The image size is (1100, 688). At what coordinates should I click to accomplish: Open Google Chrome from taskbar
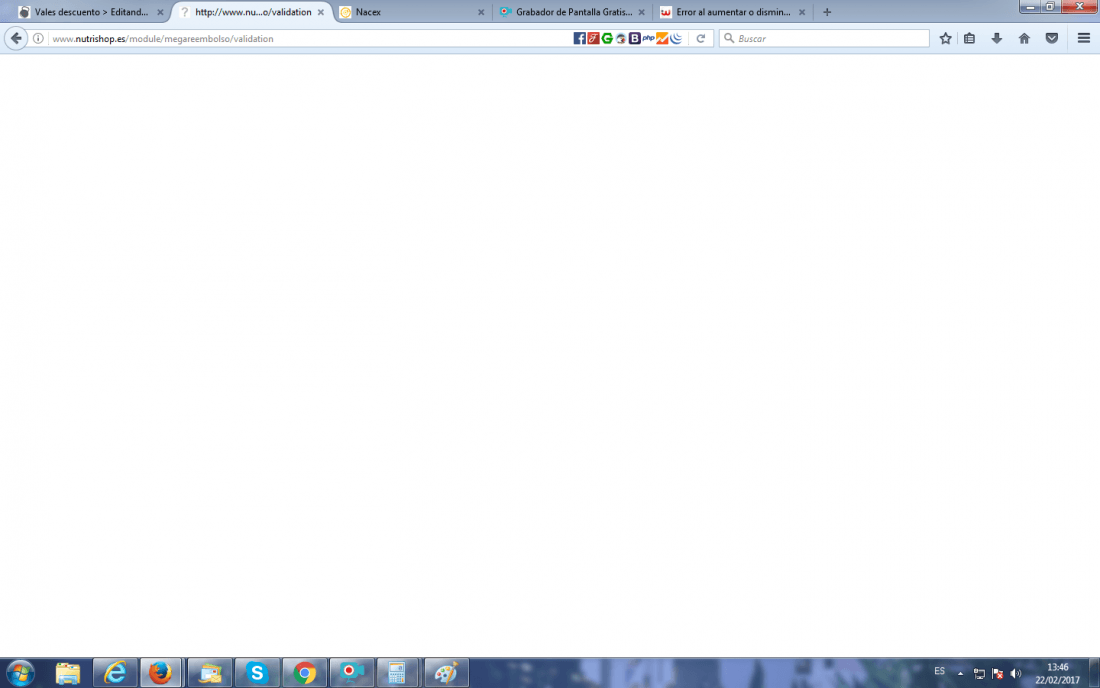click(x=304, y=673)
